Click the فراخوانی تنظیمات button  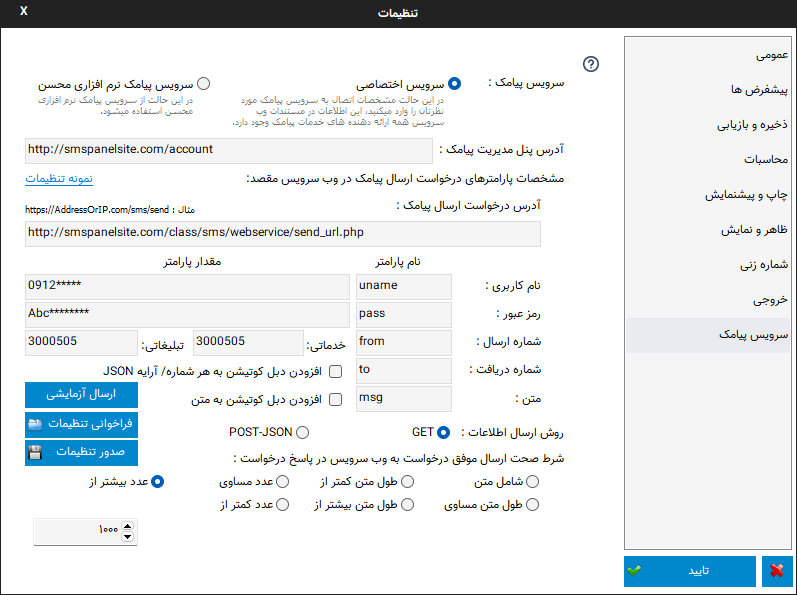tap(81, 424)
